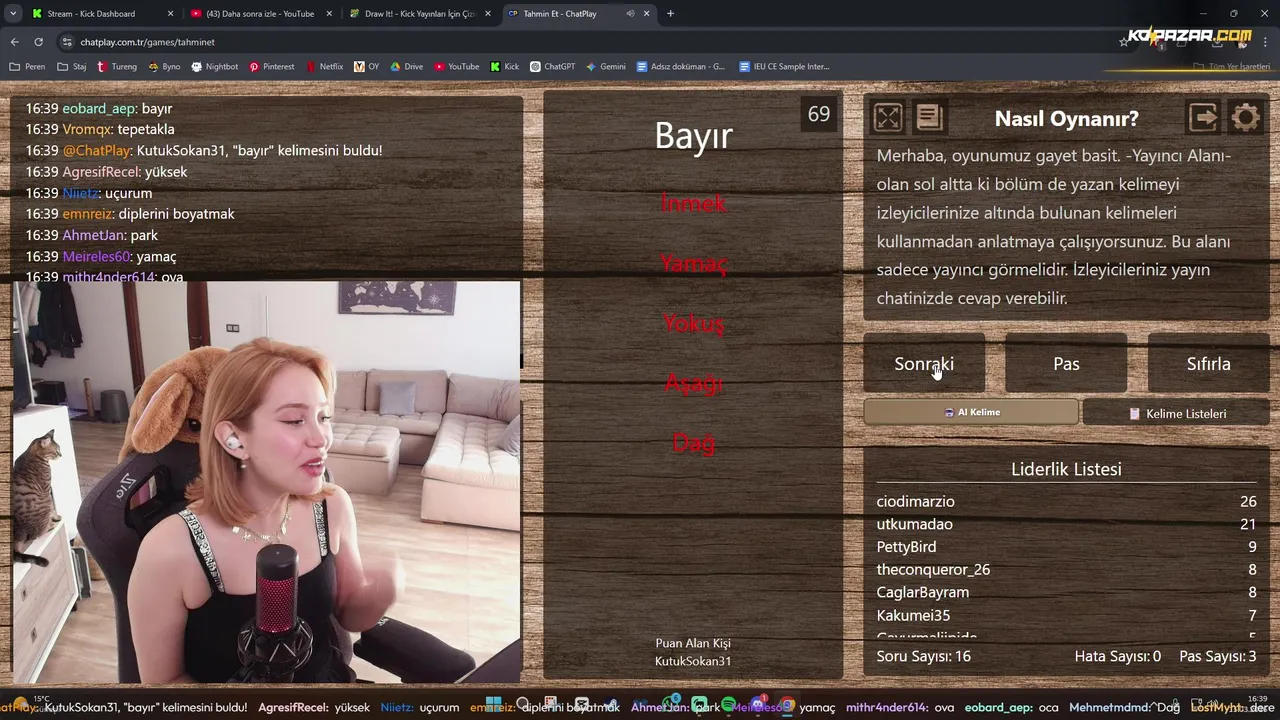Toggle fullscreen with the expand icon

pos(887,118)
